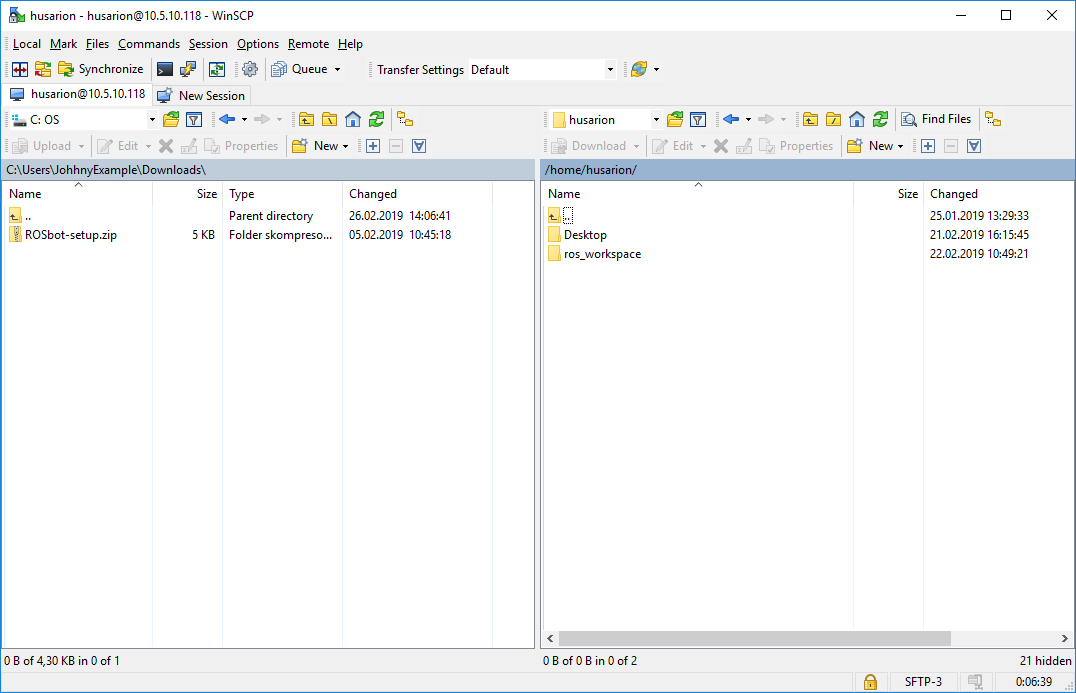Screen dimensions: 1076x693
Task: Click the SFTP-3 protocol status indicator
Action: click(923, 681)
